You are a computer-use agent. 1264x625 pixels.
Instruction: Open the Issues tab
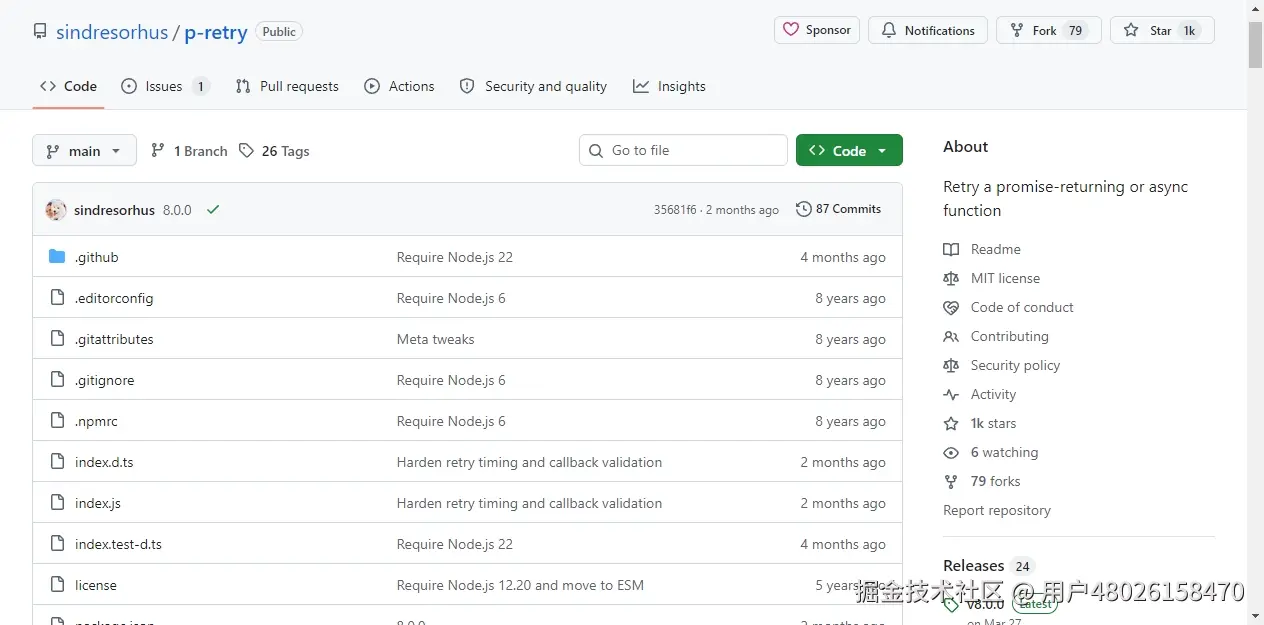click(165, 86)
